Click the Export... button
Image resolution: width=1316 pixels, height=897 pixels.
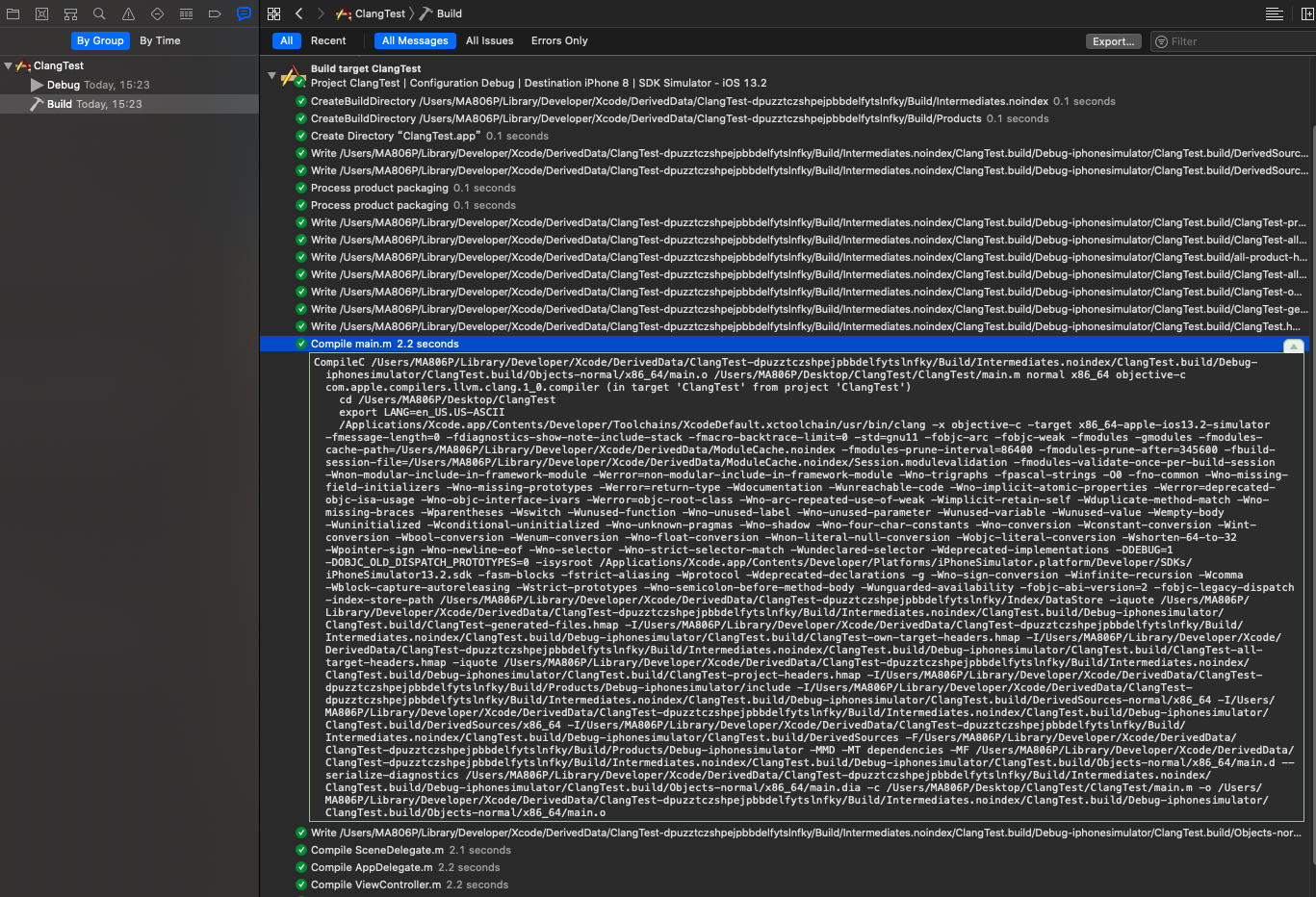(1113, 40)
